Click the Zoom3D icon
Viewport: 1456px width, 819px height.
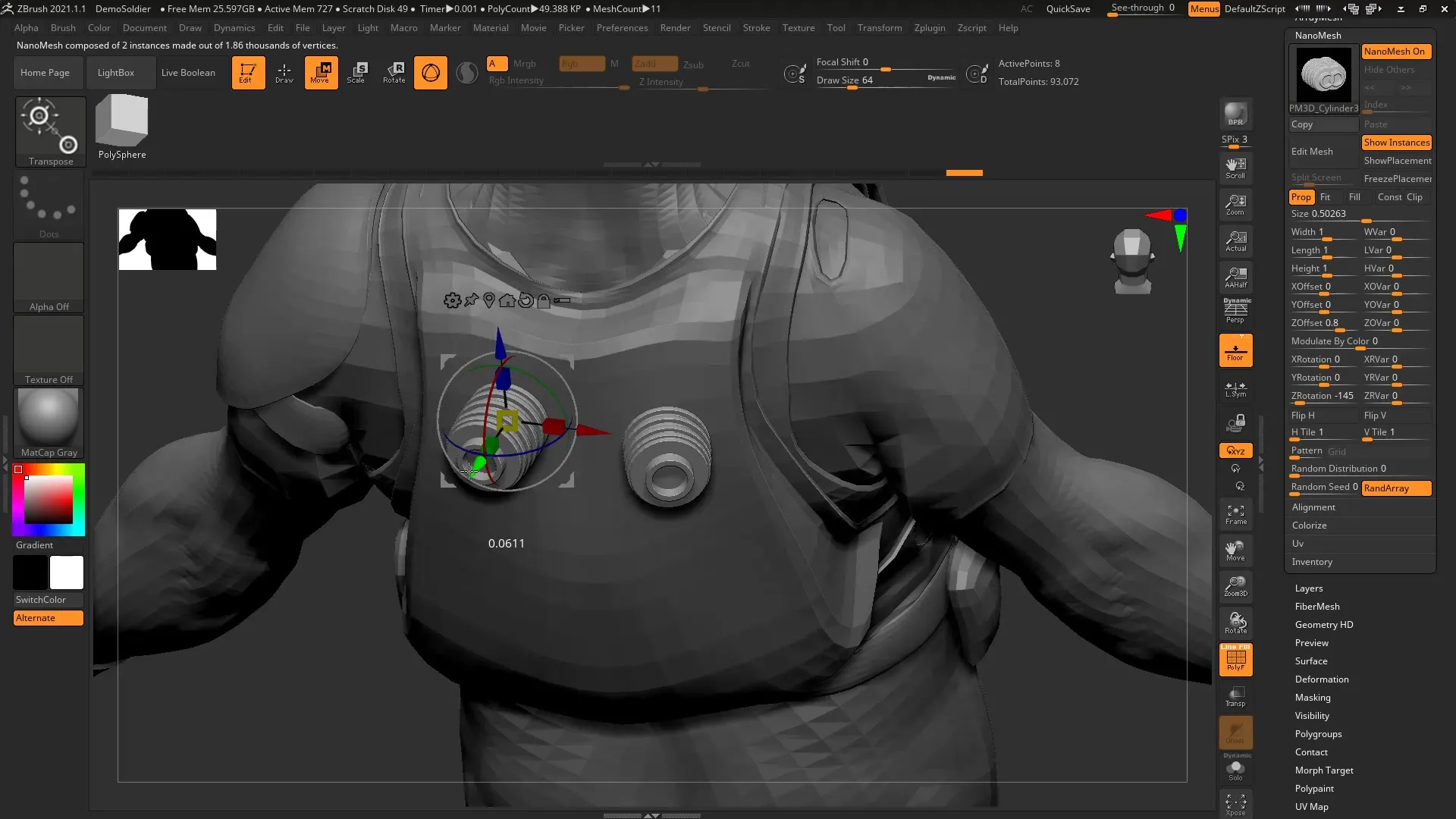point(1235,587)
